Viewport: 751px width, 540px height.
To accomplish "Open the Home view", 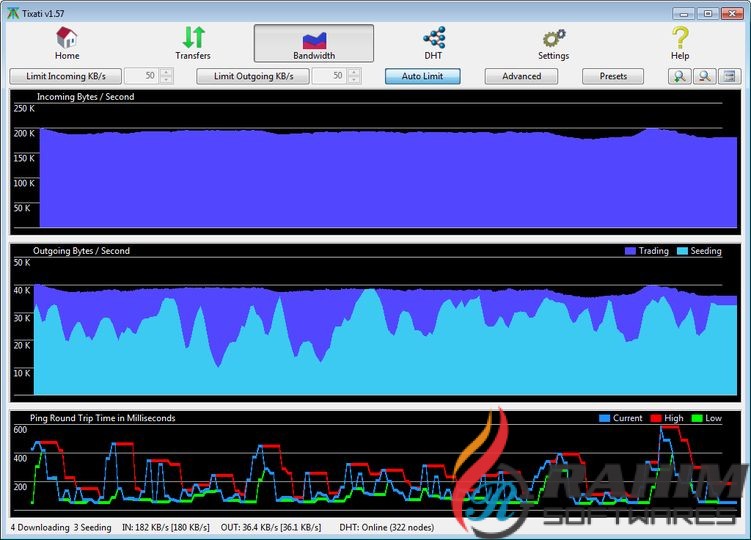I will [x=67, y=44].
